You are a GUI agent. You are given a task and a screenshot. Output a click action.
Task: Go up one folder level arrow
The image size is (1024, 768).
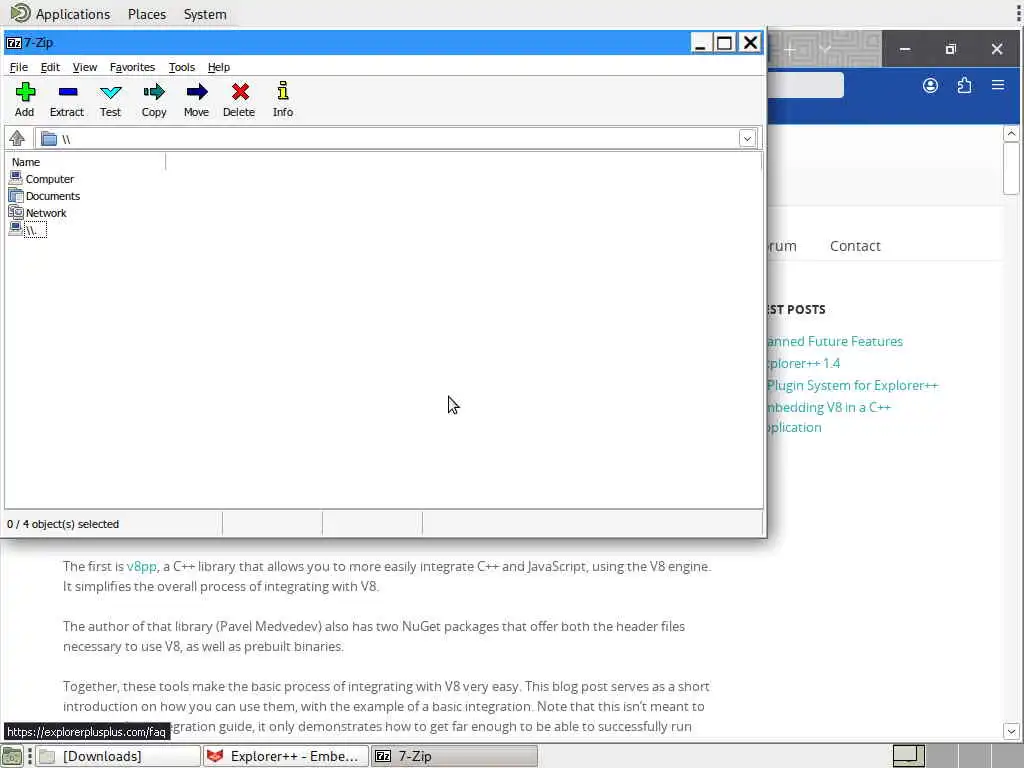coord(17,138)
